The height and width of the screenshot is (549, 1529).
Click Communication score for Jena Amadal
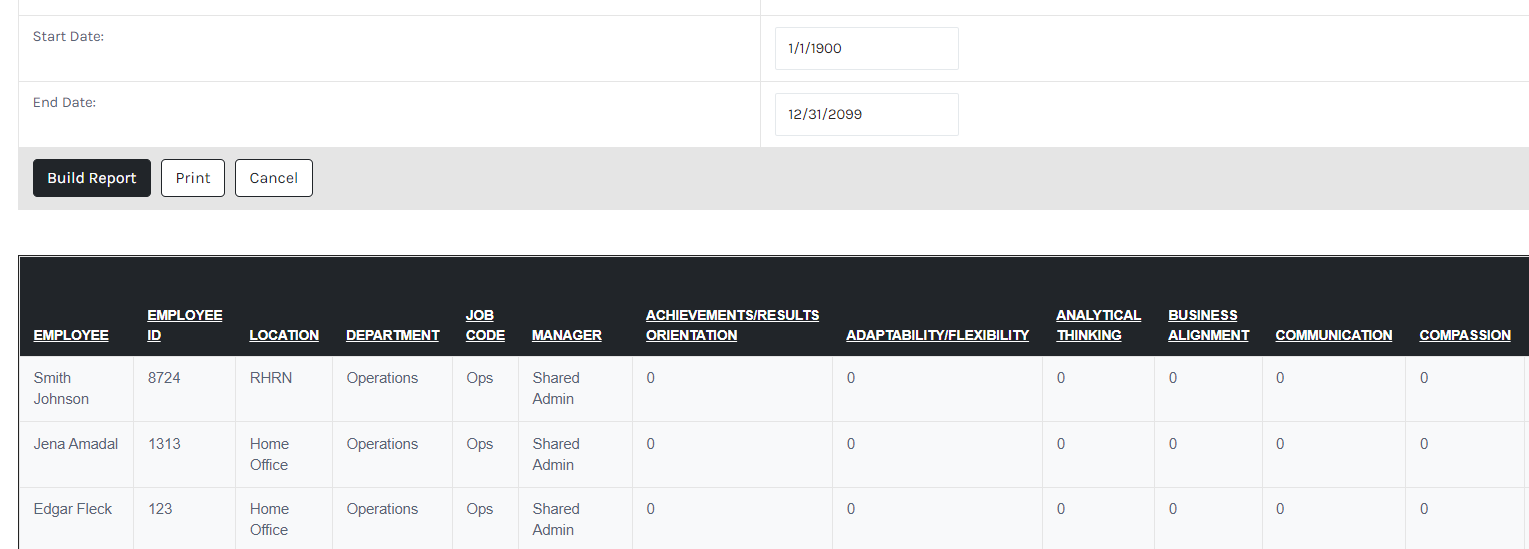tap(1280, 444)
